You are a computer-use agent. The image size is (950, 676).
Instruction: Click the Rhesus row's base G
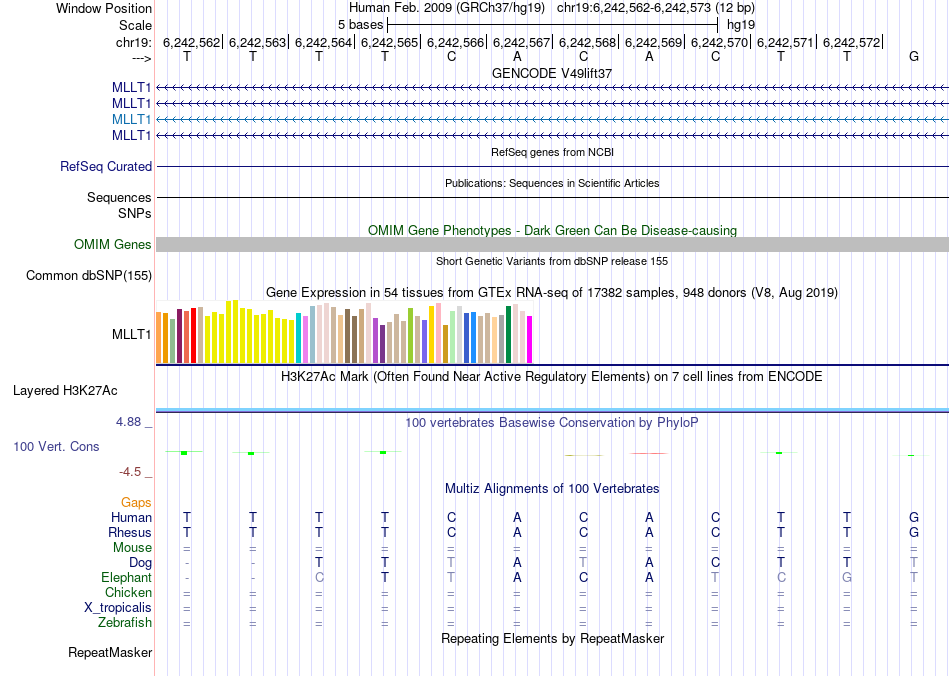click(x=914, y=532)
